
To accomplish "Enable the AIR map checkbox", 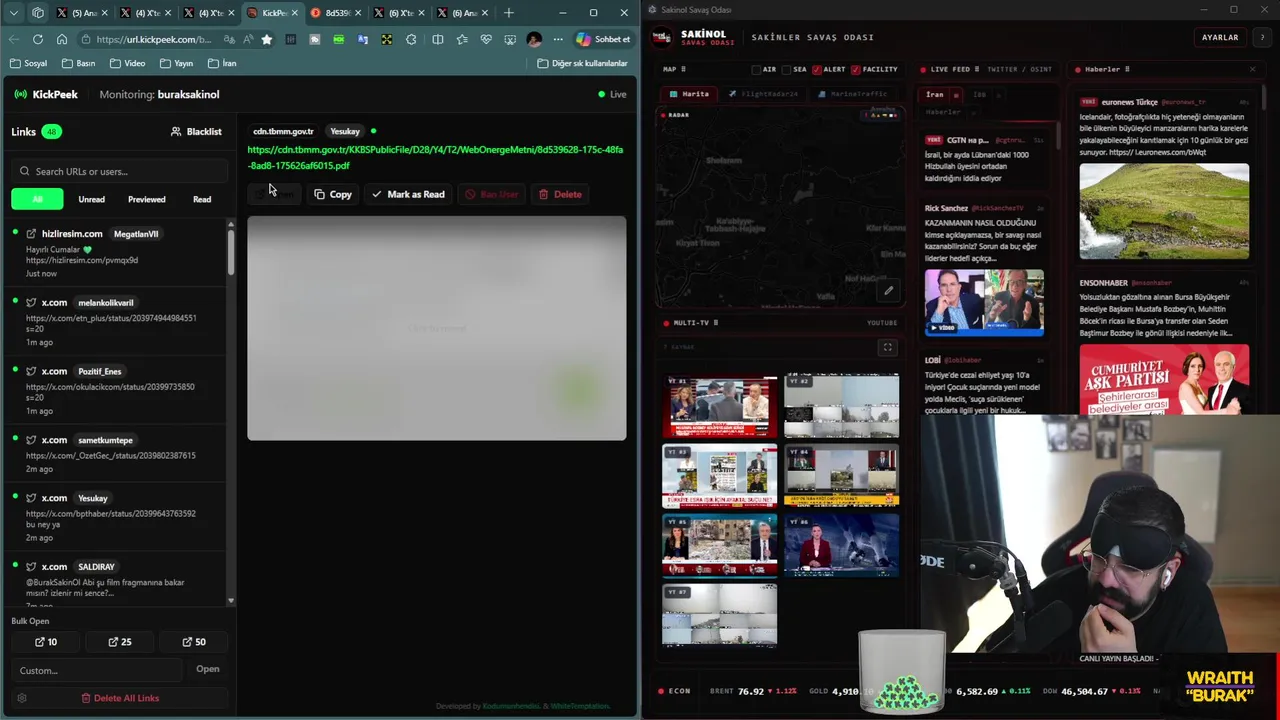I will click(757, 70).
